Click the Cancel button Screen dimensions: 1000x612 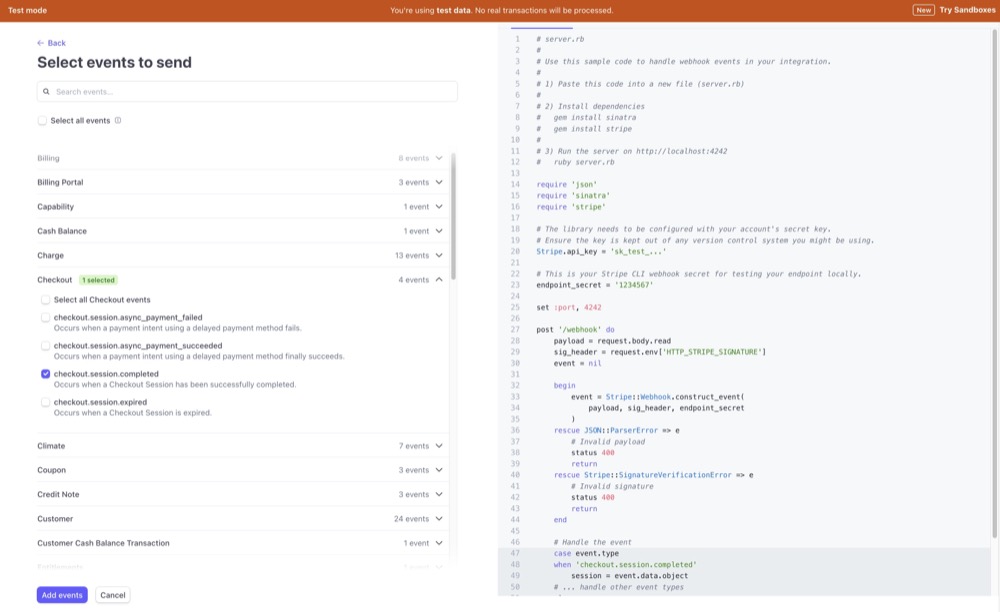(113, 595)
